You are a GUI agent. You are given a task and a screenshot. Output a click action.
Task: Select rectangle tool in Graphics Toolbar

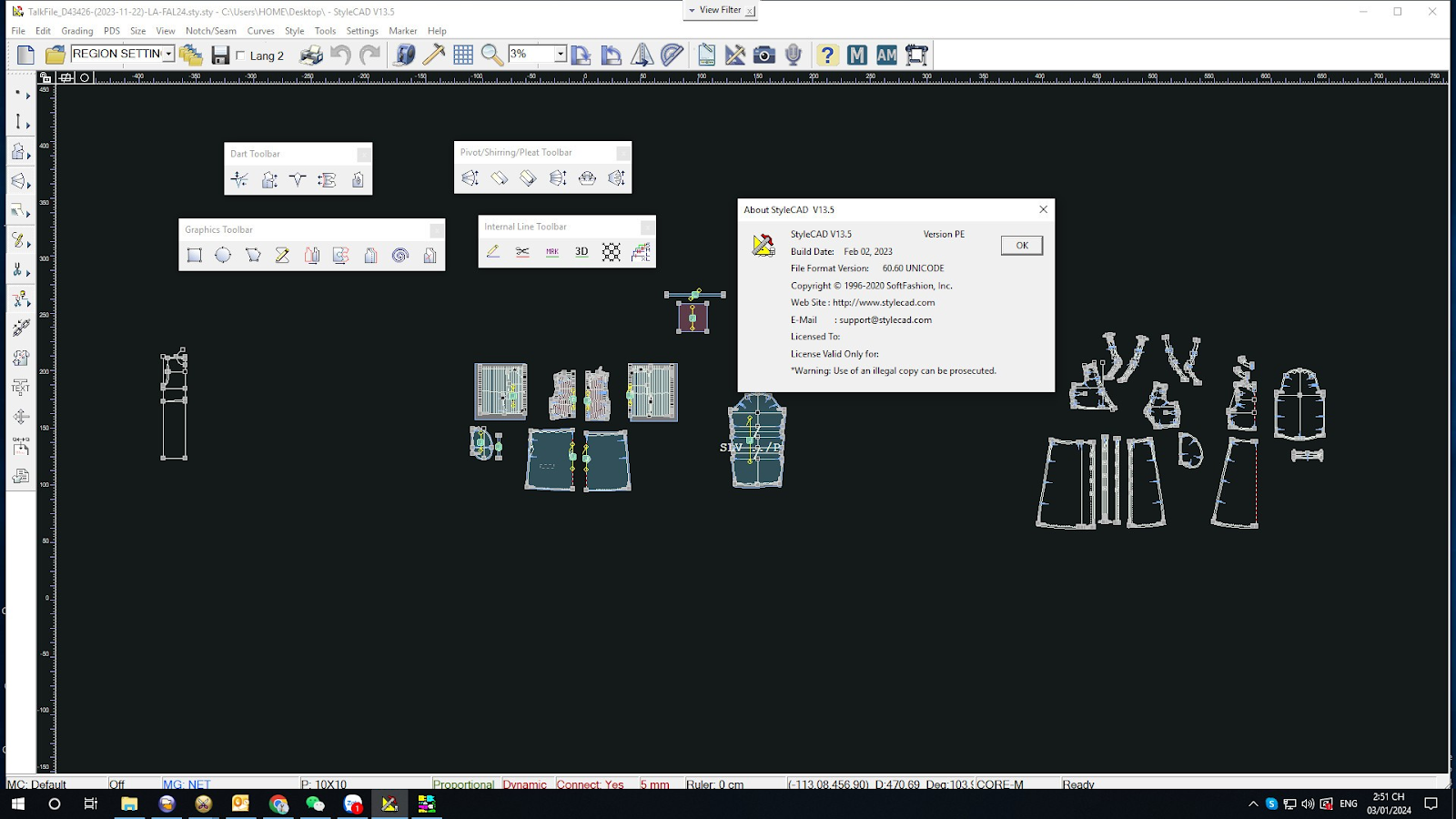[194, 255]
